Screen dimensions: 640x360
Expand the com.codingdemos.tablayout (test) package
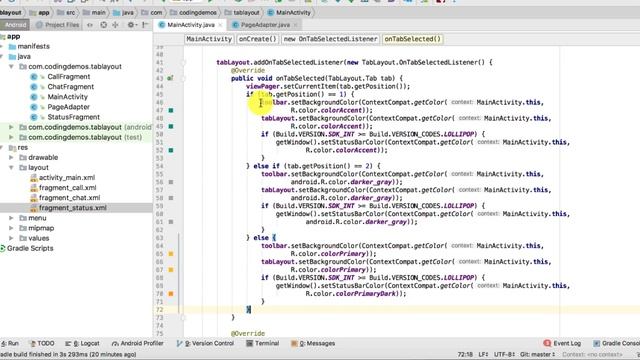pos(11,137)
